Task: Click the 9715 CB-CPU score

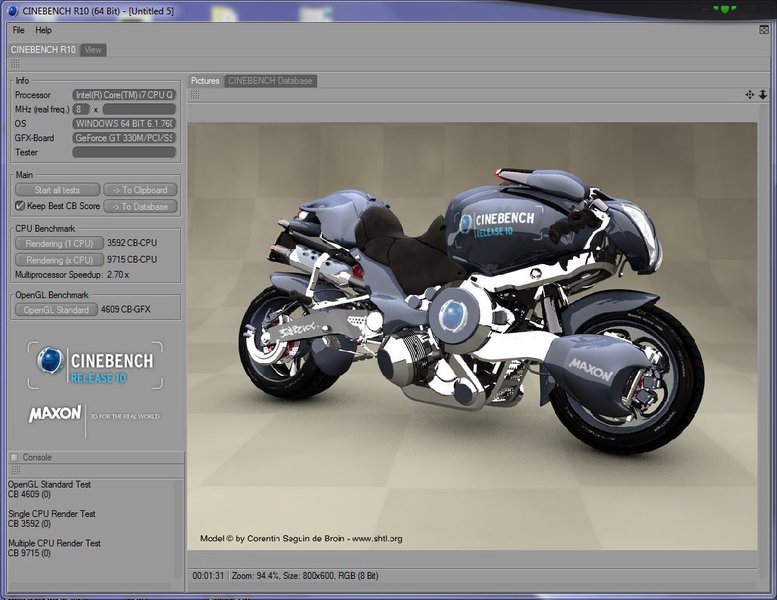Action: (132, 259)
